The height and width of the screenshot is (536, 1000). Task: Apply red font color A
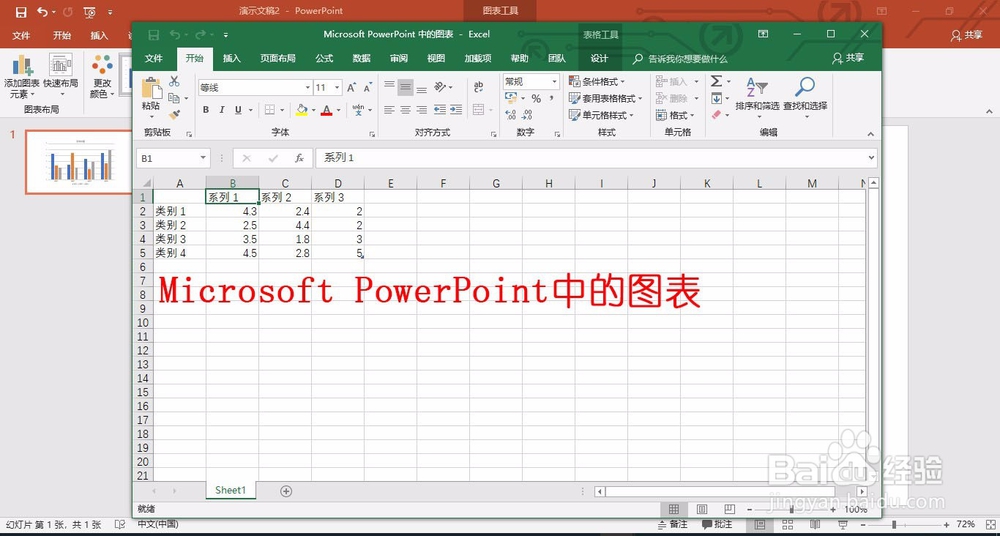pos(327,110)
